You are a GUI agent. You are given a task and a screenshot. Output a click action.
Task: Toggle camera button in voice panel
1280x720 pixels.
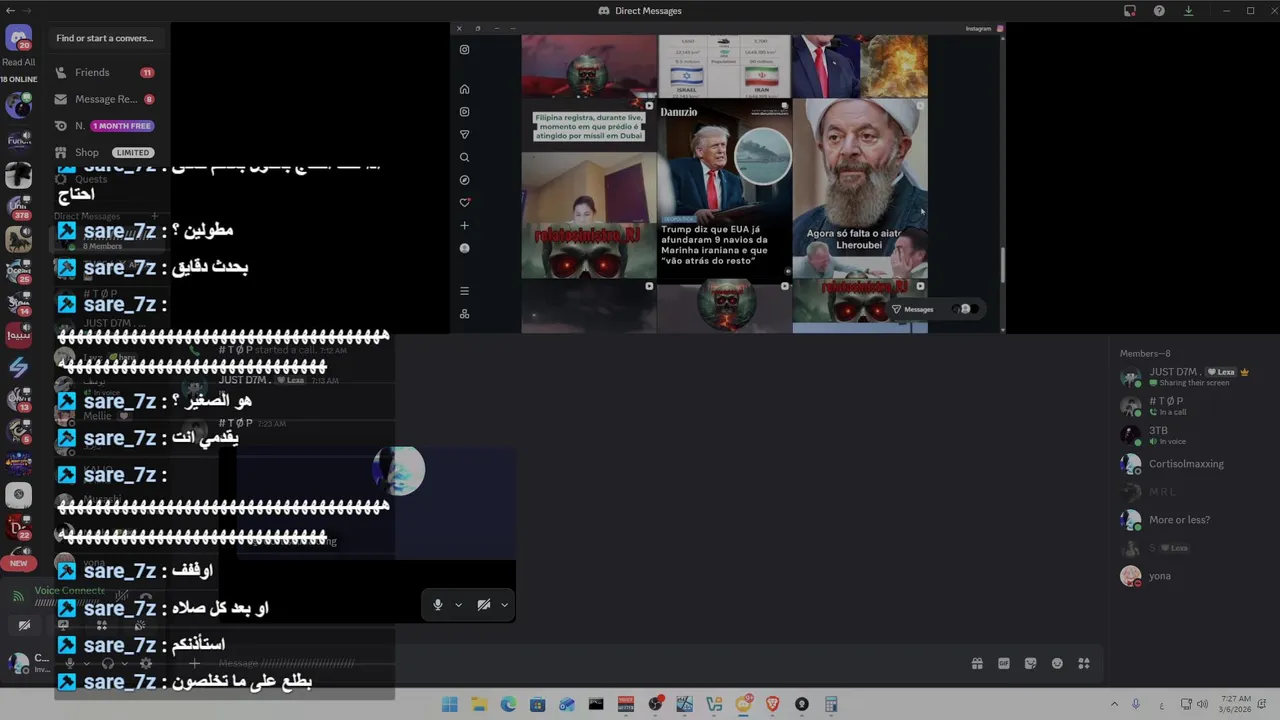click(x=24, y=625)
